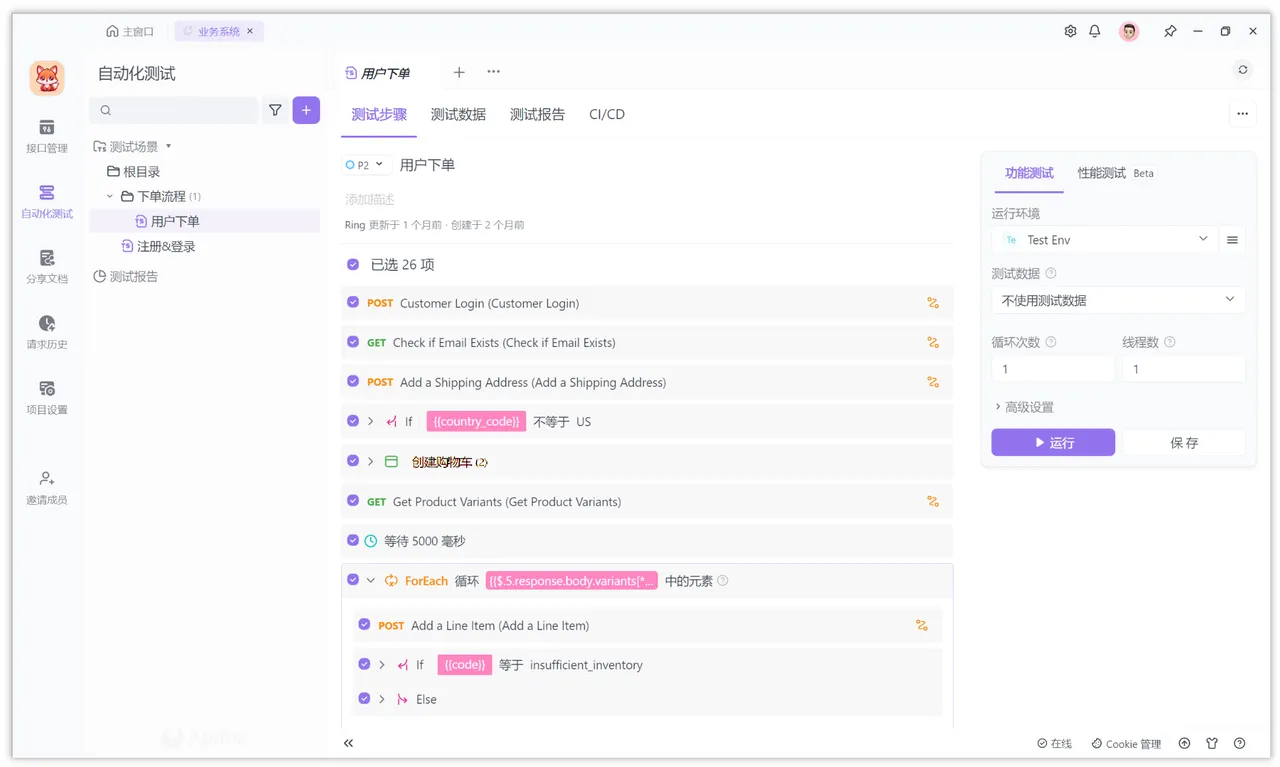Click link icon on Add a Line Item step

click(922, 625)
